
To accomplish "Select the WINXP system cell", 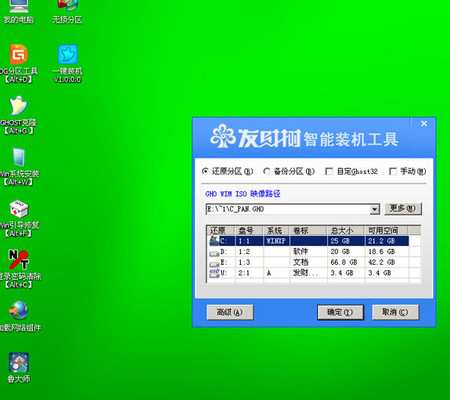I will [276, 241].
